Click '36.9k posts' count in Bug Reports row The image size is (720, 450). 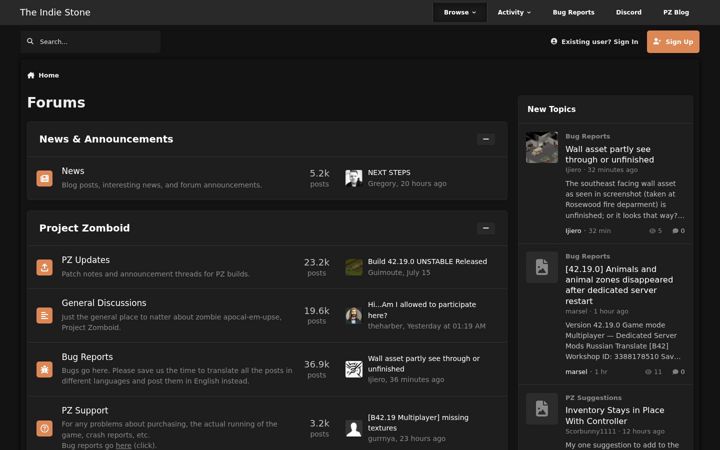click(x=316, y=369)
